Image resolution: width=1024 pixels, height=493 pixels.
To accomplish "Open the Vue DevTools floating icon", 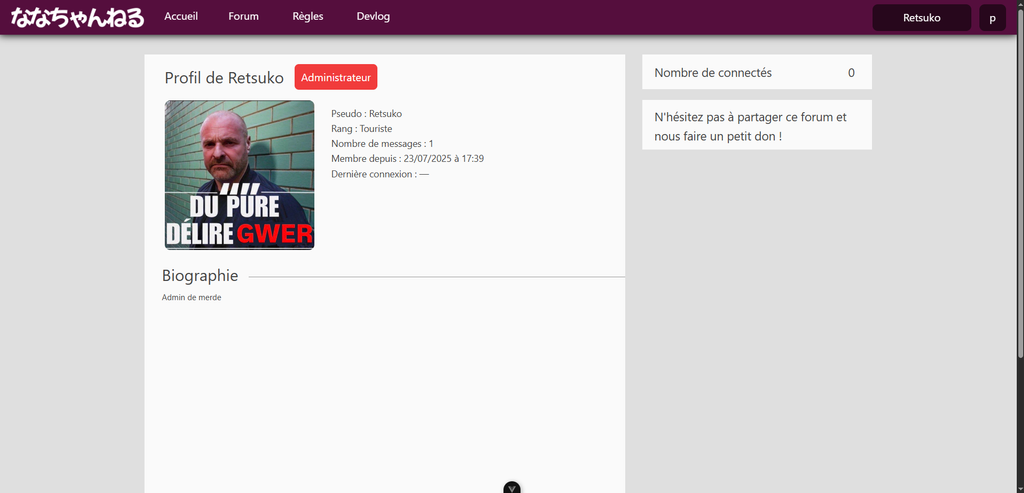I will click(512, 488).
